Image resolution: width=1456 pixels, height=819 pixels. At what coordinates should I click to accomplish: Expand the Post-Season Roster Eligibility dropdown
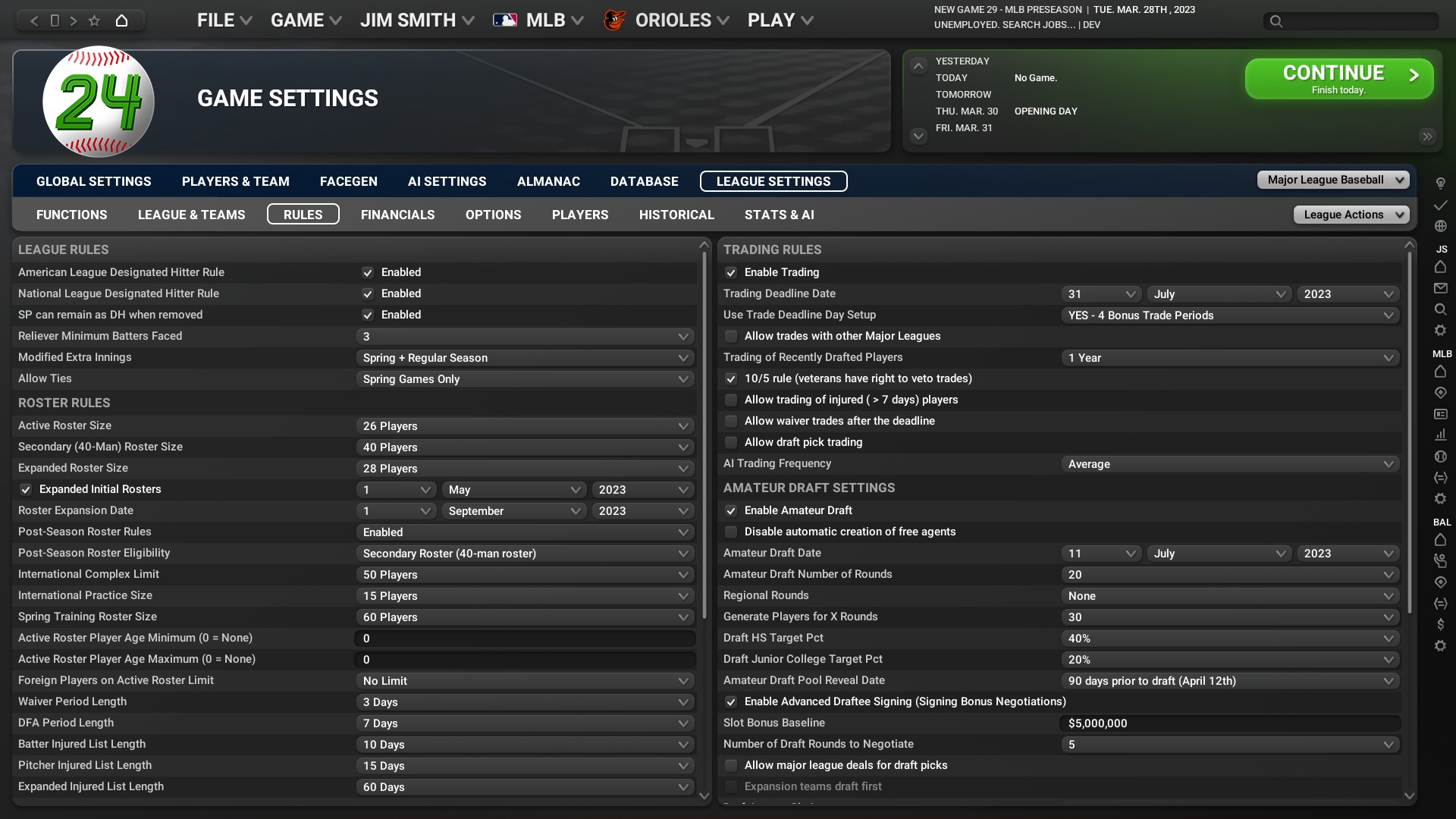point(683,553)
